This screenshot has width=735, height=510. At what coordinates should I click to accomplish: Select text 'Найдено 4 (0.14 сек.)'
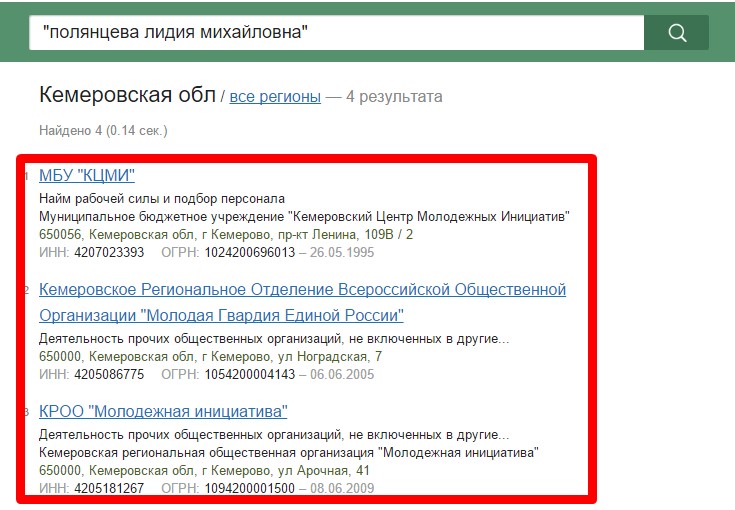pos(103,130)
